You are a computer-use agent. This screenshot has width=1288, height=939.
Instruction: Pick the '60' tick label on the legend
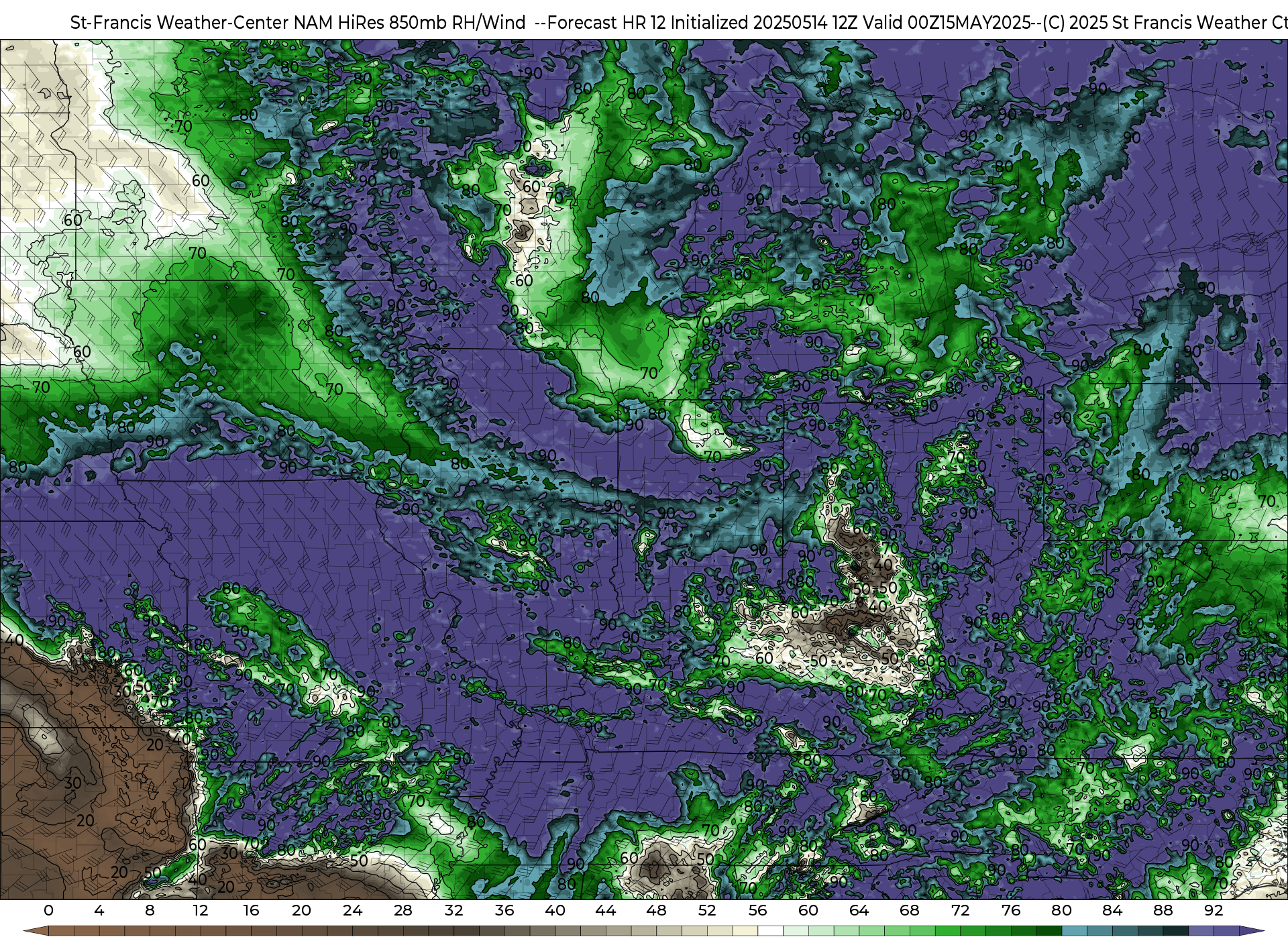(x=808, y=910)
